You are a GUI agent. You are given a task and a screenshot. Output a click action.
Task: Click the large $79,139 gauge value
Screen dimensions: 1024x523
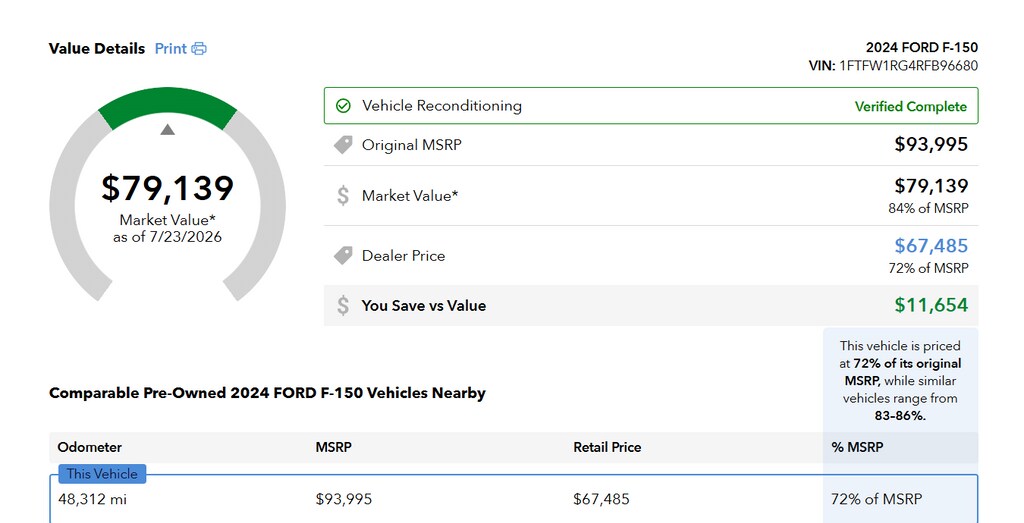168,188
